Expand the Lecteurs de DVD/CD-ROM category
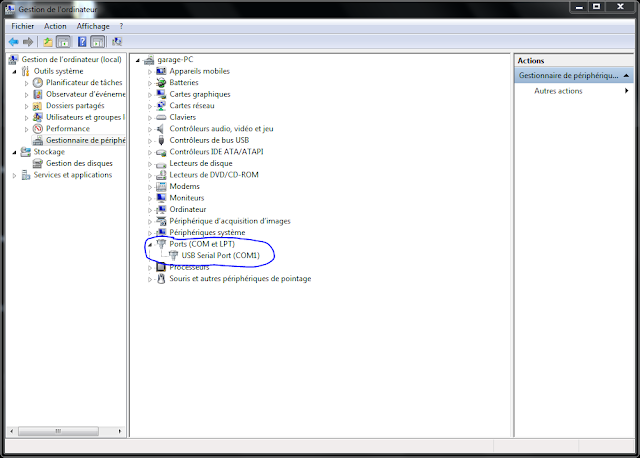Image resolution: width=640 pixels, height=458 pixels. 150,175
